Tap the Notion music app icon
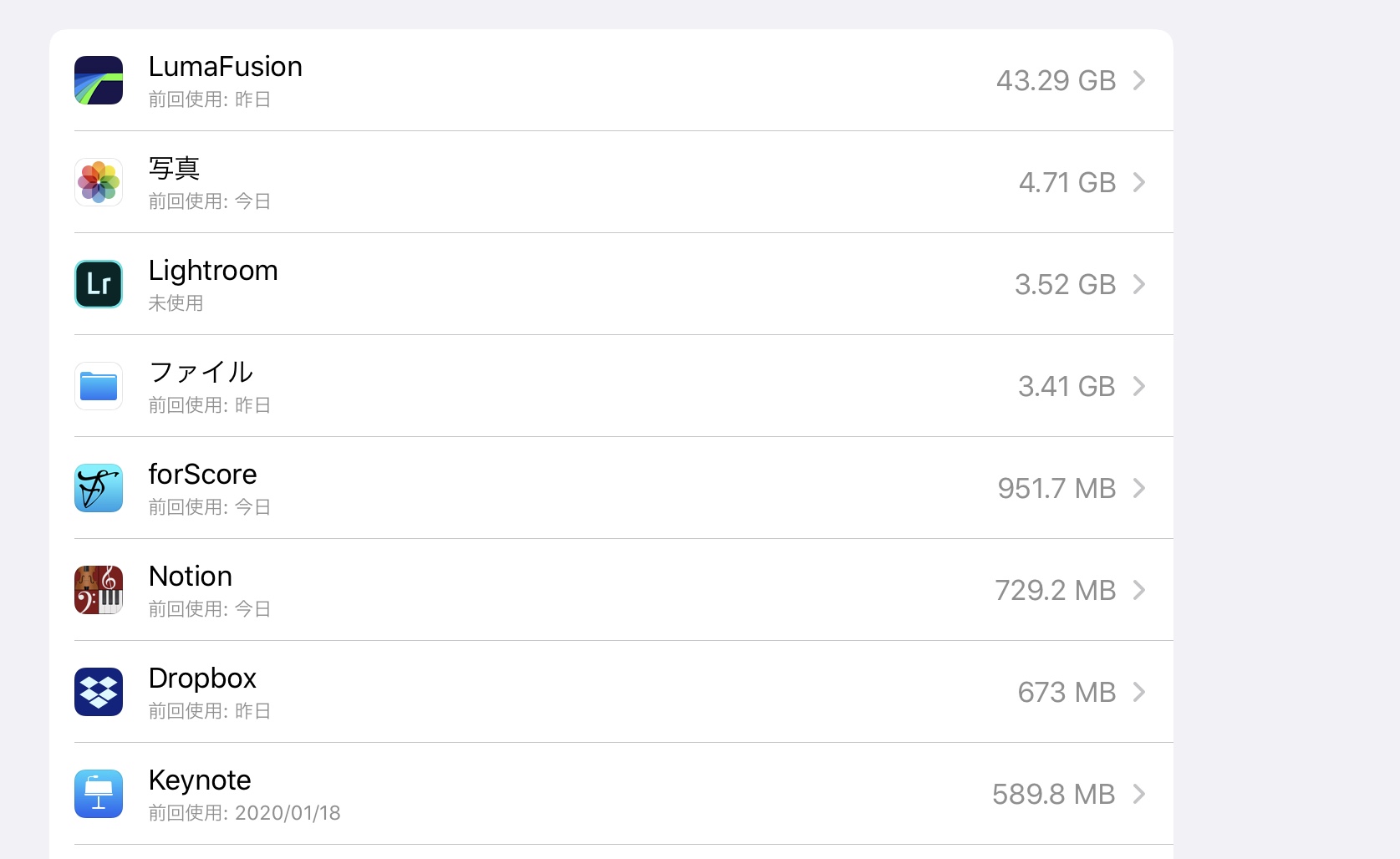The height and width of the screenshot is (859, 1400). coord(99,590)
